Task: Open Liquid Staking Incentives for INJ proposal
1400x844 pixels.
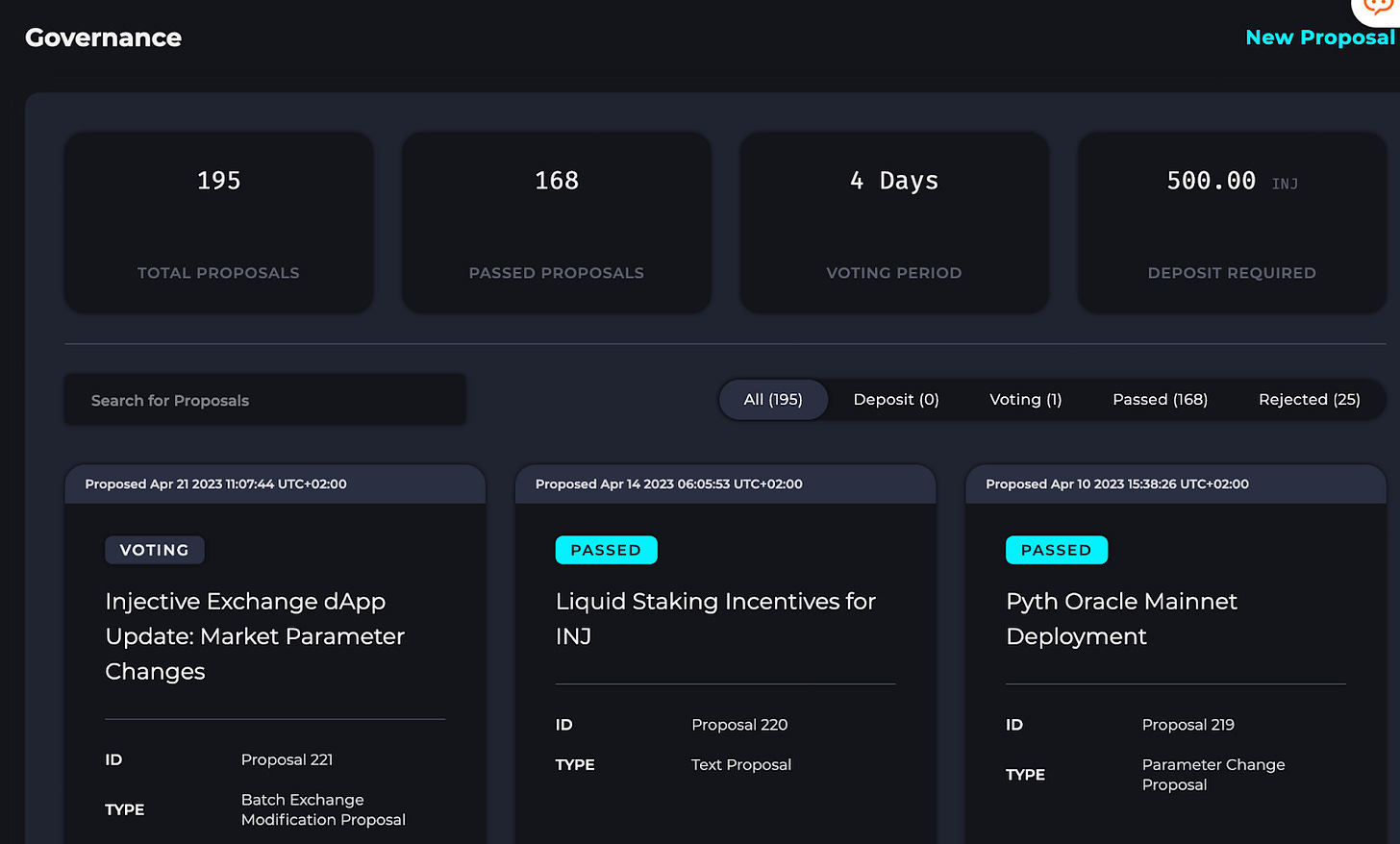Action: point(715,618)
